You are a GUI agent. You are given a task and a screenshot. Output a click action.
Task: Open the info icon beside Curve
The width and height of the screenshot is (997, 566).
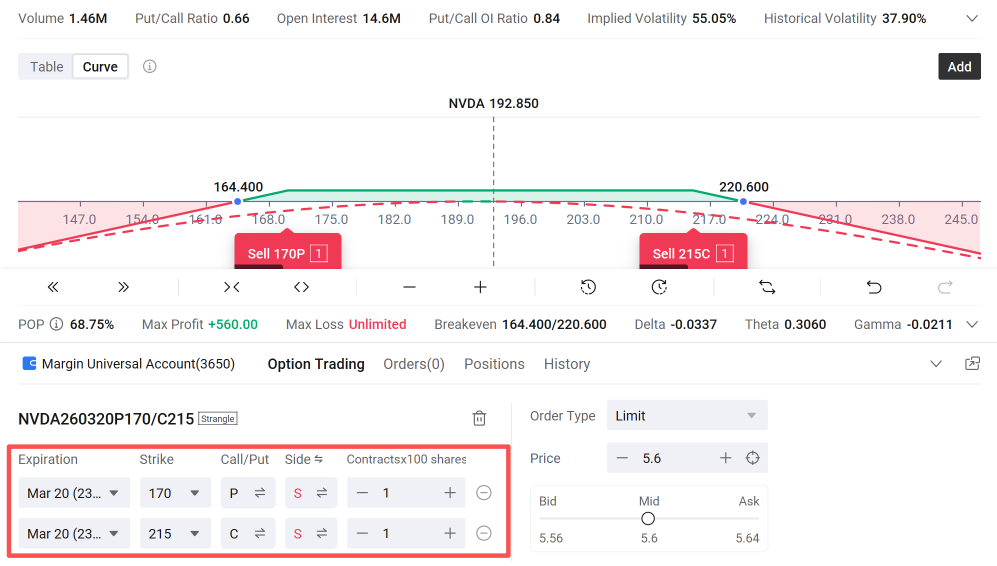click(149, 66)
